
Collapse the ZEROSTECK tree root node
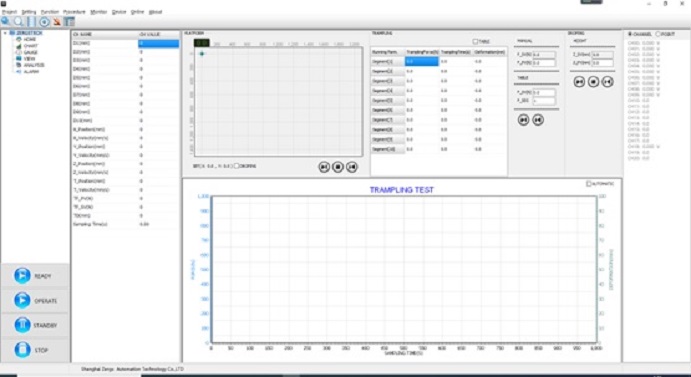click(x=5, y=33)
